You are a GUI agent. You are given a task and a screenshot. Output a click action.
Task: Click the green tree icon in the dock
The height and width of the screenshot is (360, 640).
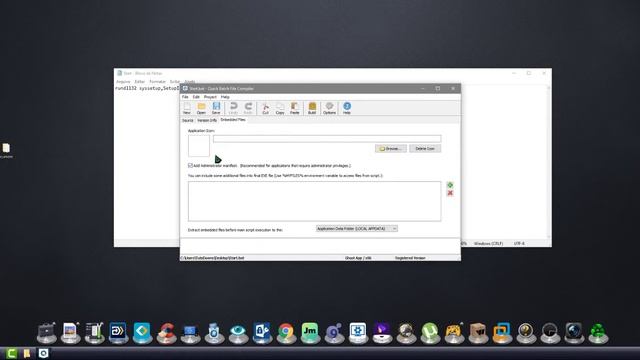(x=598, y=333)
